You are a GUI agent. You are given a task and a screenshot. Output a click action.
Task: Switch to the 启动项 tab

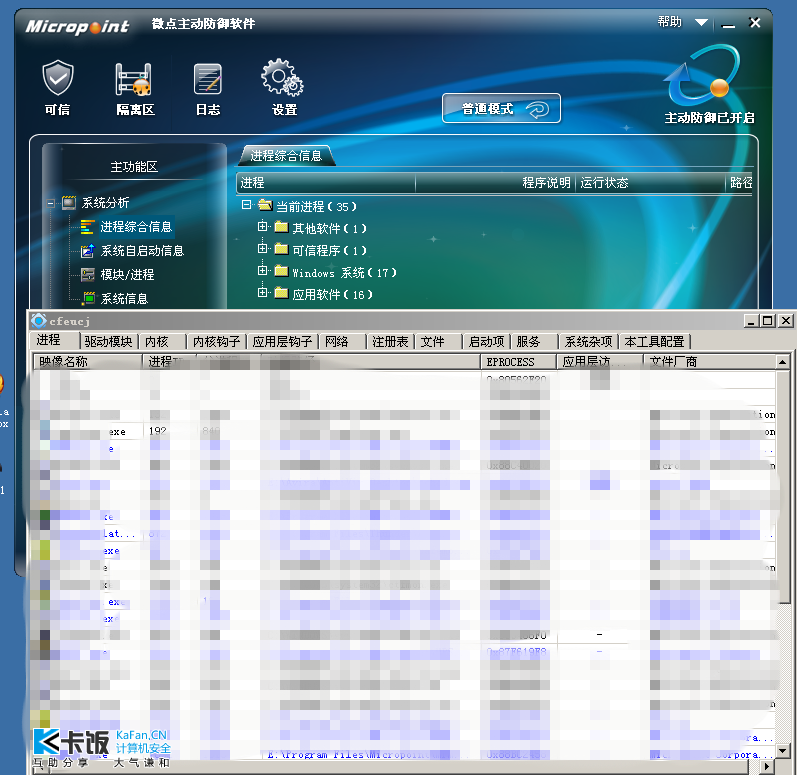[x=486, y=342]
